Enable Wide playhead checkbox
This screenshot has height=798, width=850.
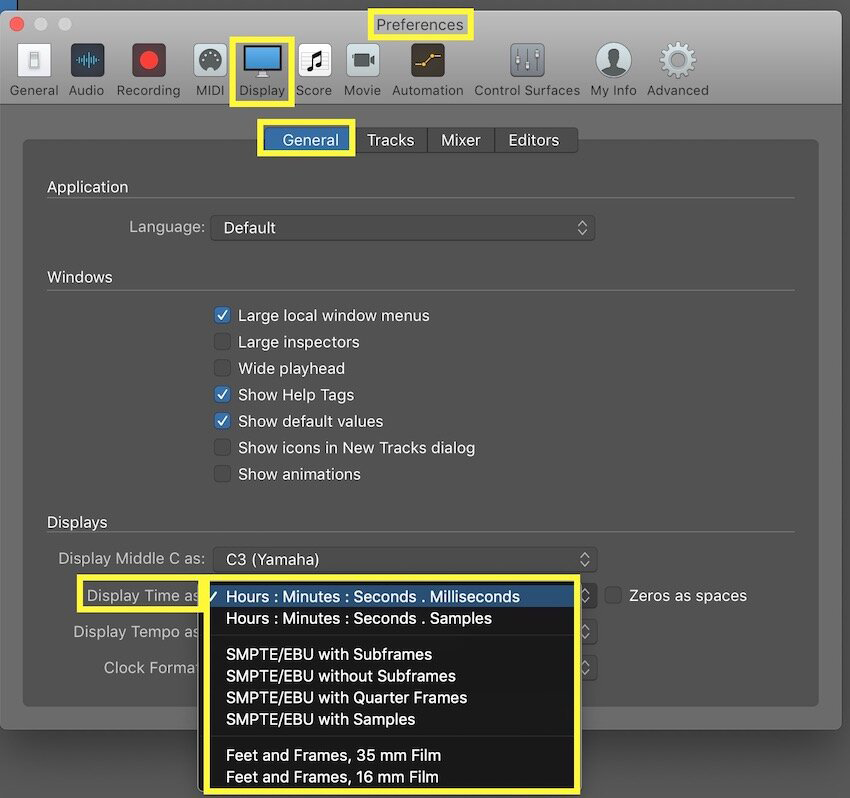coord(222,369)
